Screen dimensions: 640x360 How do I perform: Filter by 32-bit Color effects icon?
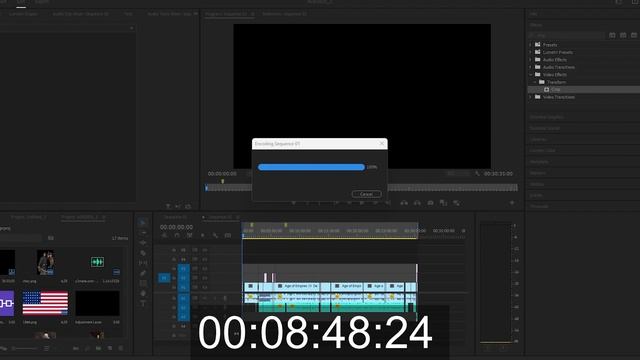point(623,36)
